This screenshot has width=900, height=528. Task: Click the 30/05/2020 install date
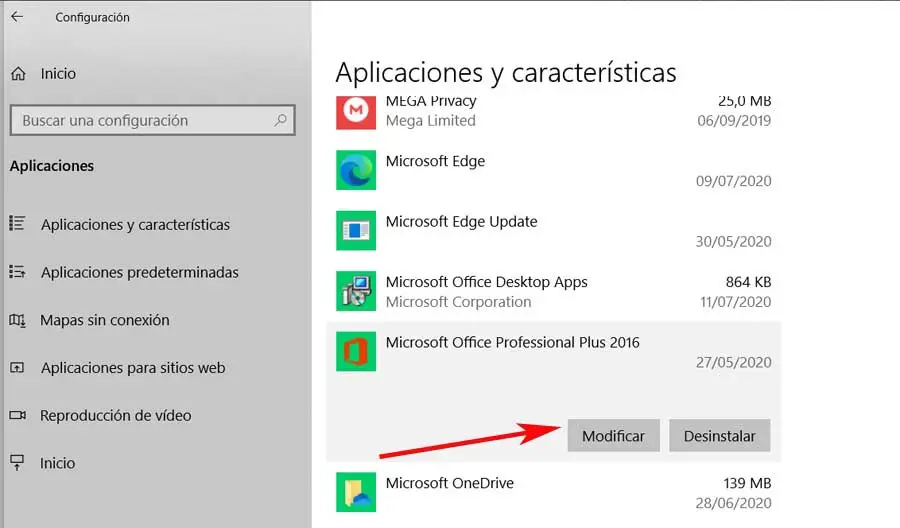(x=734, y=241)
